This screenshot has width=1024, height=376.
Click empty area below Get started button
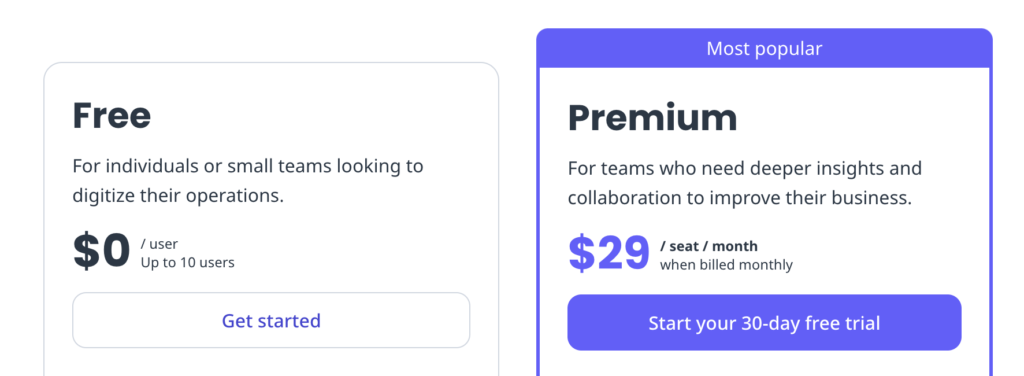click(x=271, y=363)
